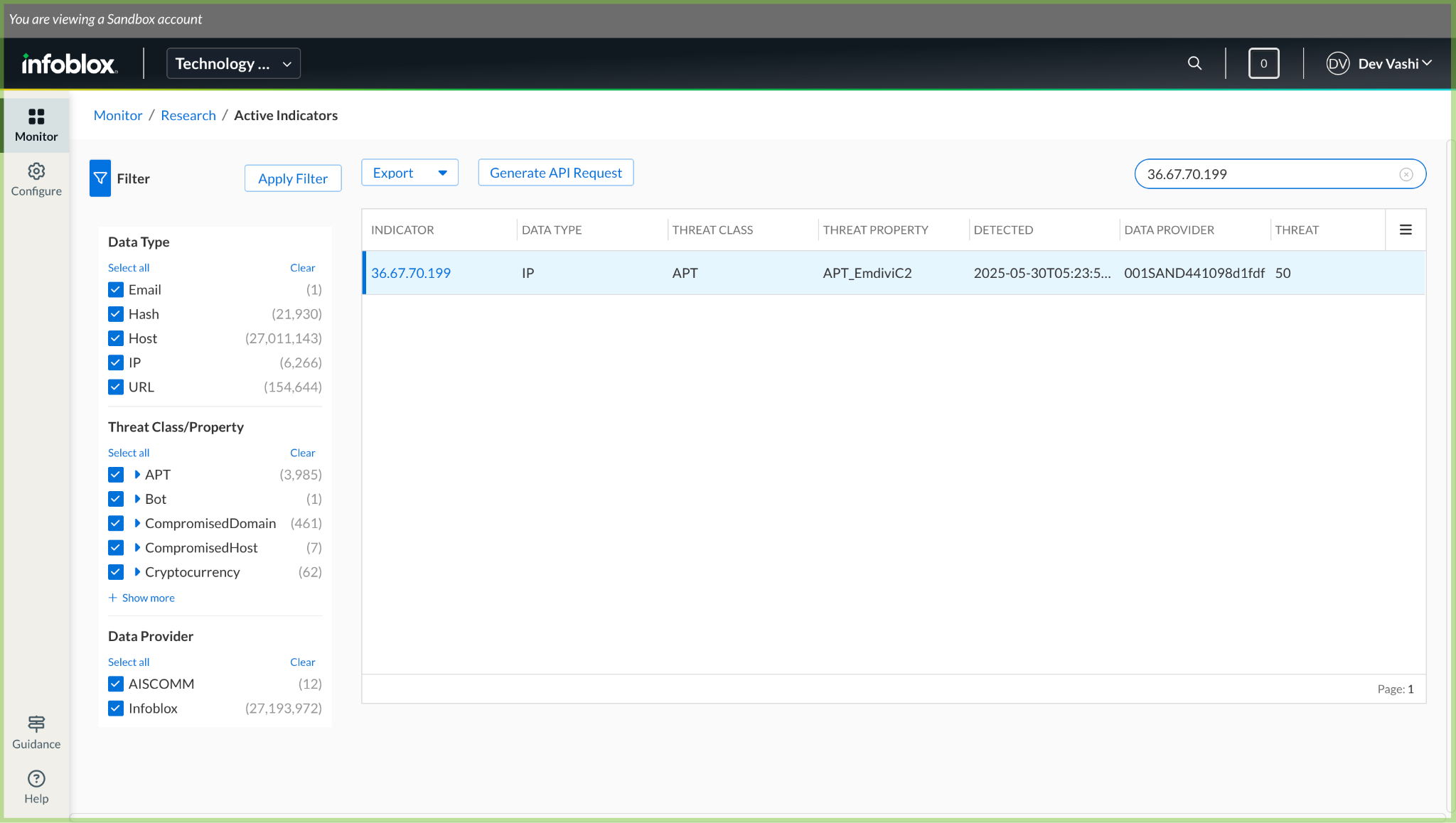1456x823 pixels.
Task: Toggle the Filter funnel icon
Action: (x=100, y=178)
